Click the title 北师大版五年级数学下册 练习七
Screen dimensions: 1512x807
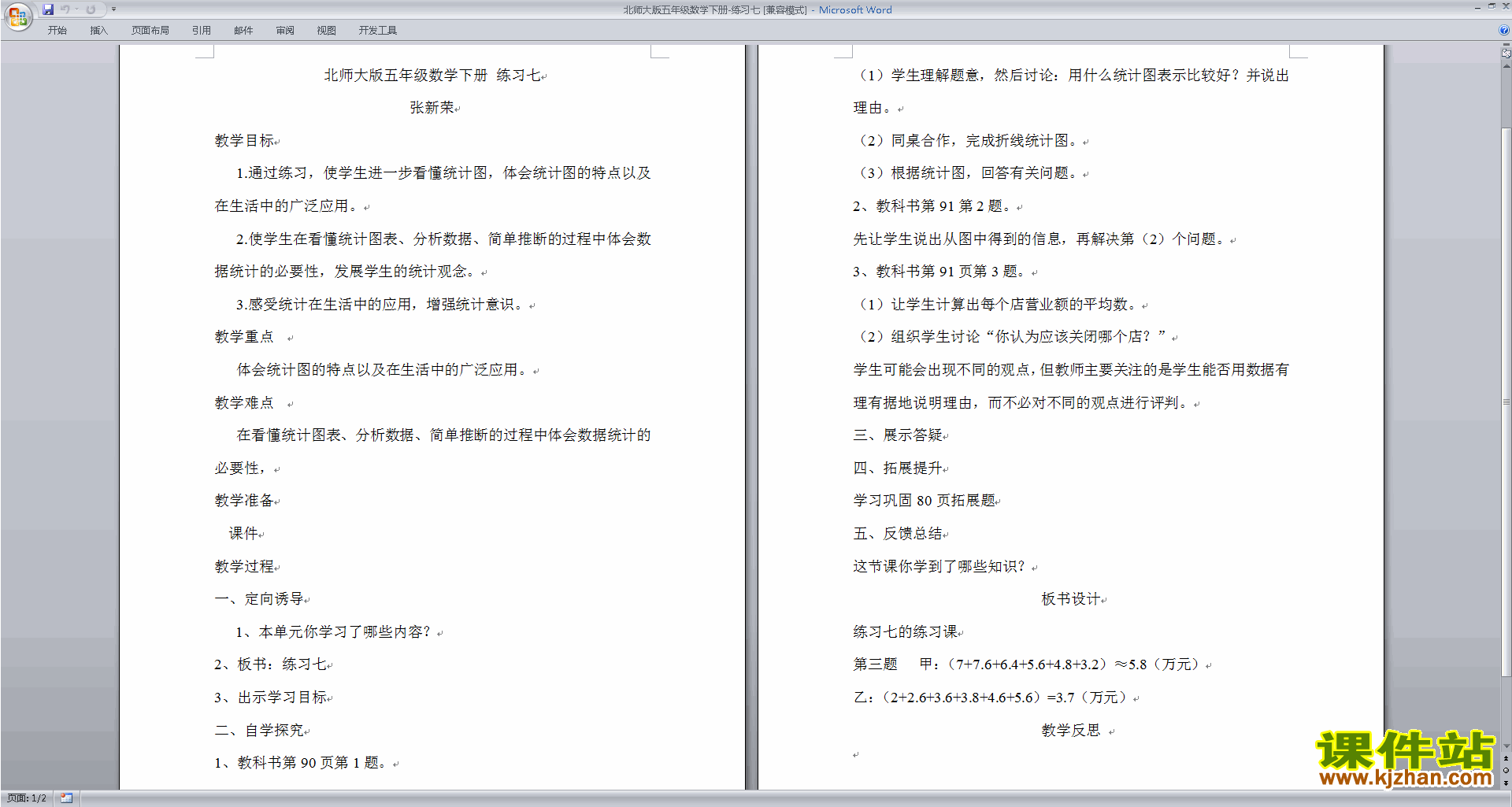(x=432, y=76)
